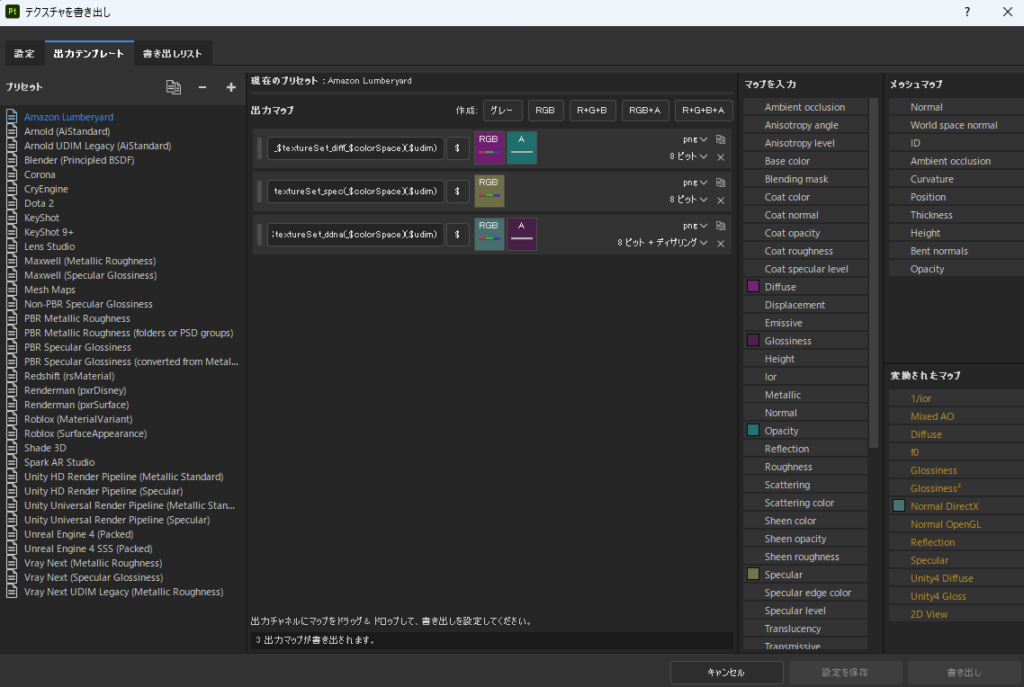This screenshot has width=1024, height=687.
Task: Click Dota 2 preset file icon
Action: tap(12, 203)
